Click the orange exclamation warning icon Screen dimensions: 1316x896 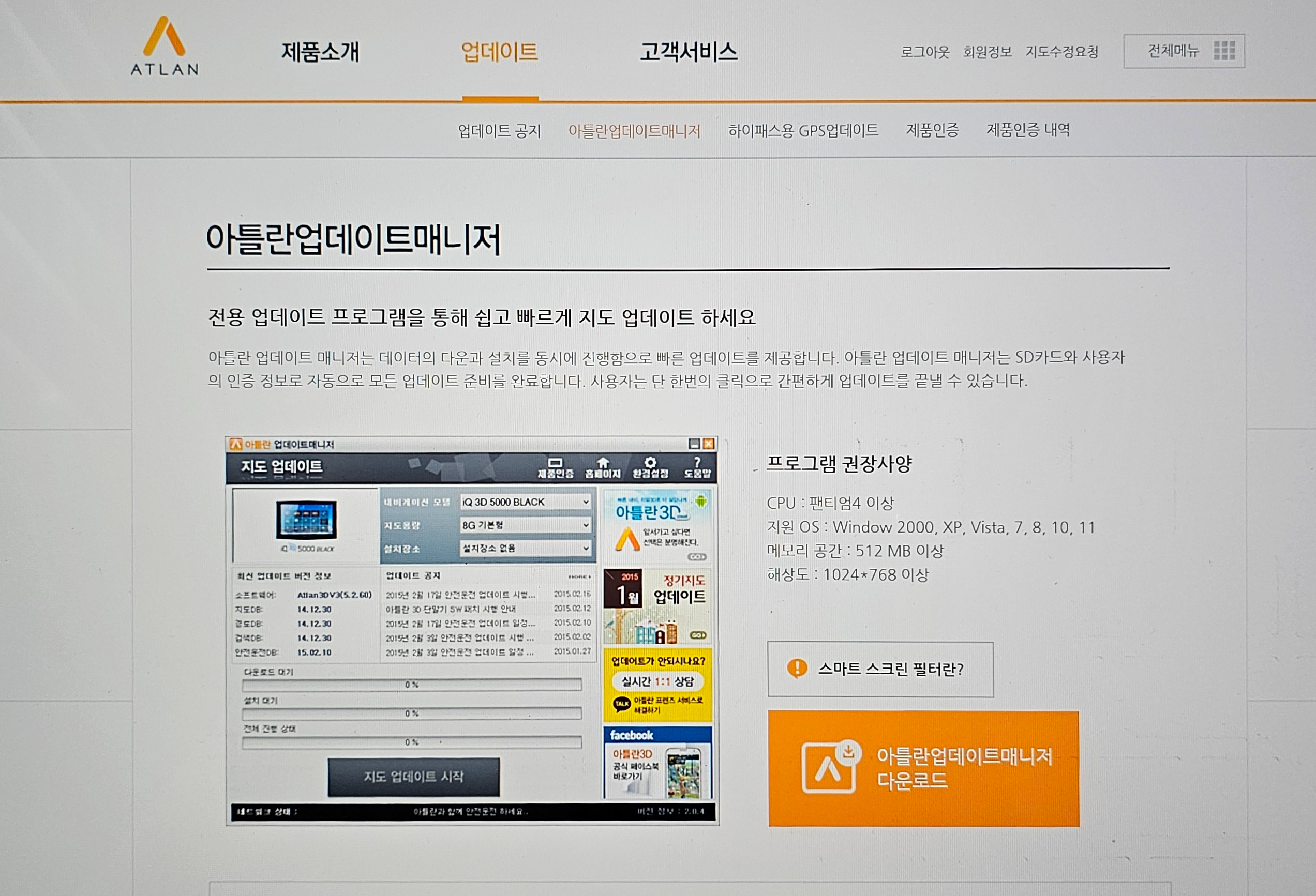point(797,669)
